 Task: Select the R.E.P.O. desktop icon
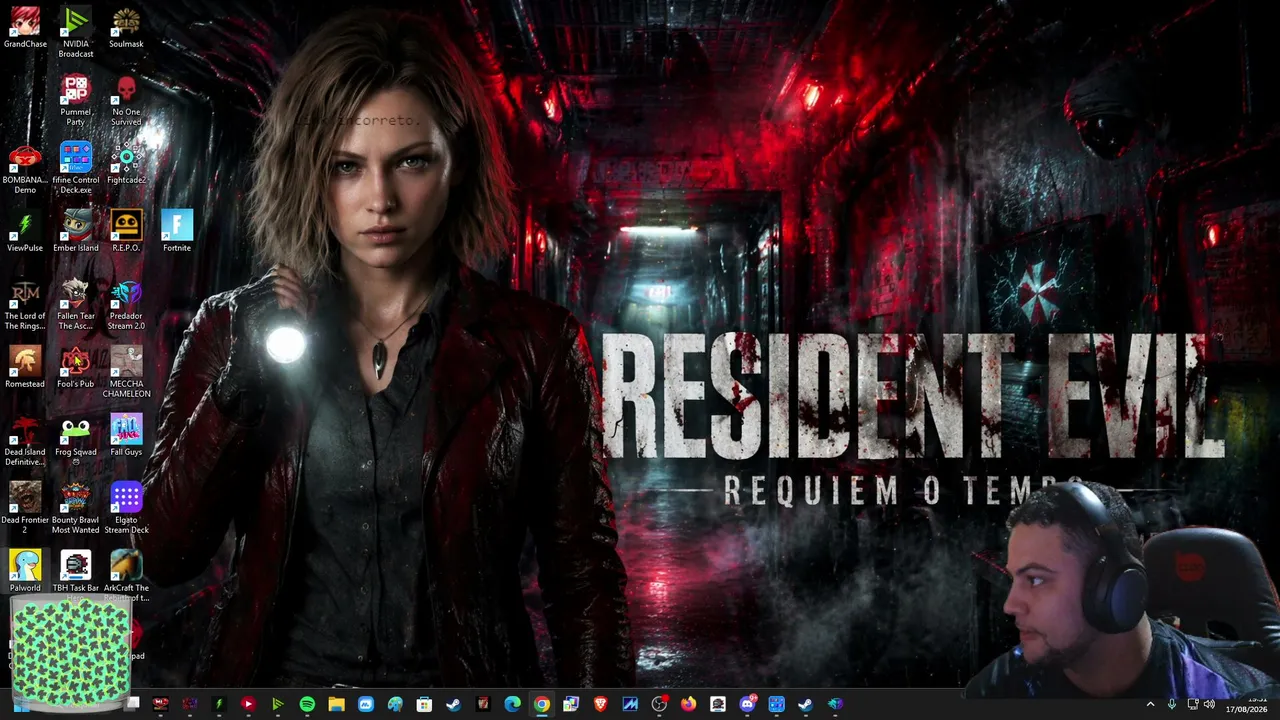(x=126, y=232)
